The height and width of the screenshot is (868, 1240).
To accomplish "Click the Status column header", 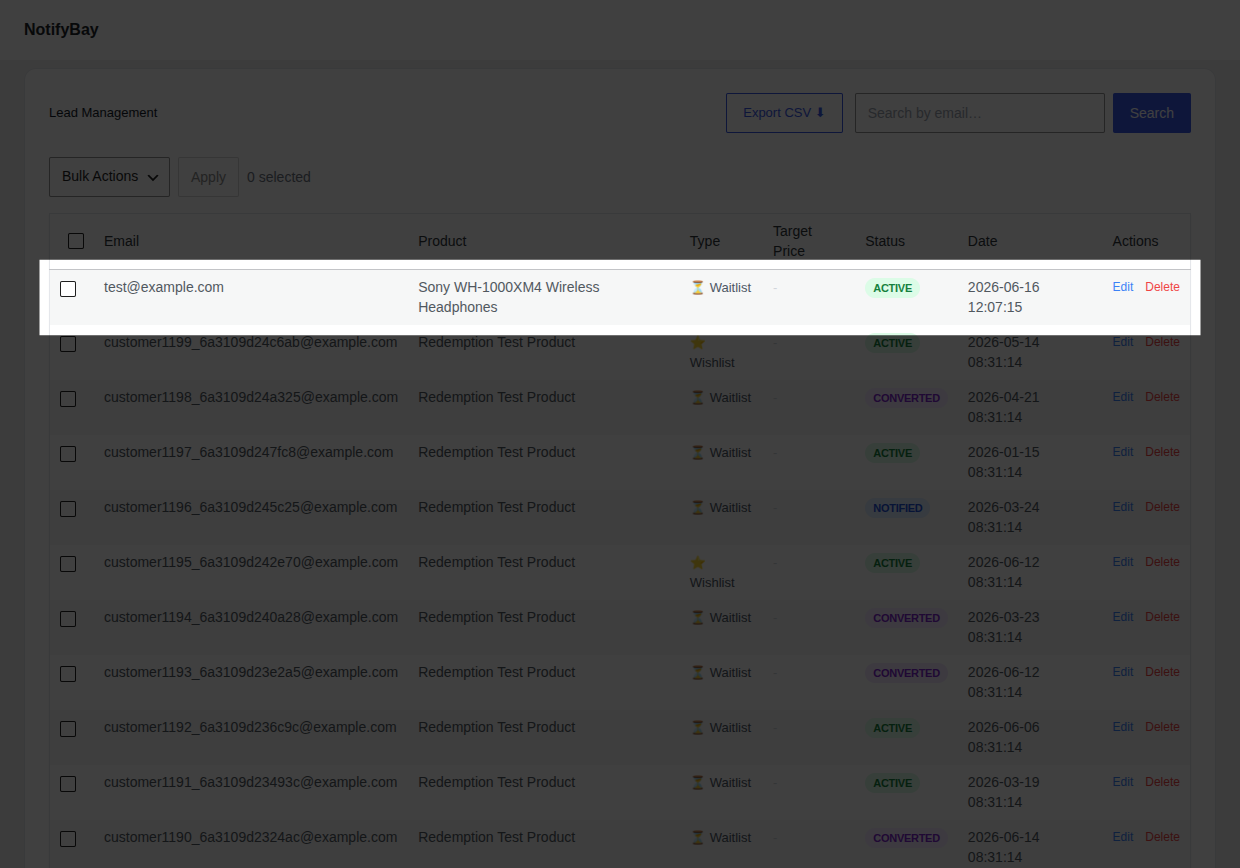I will coord(885,241).
